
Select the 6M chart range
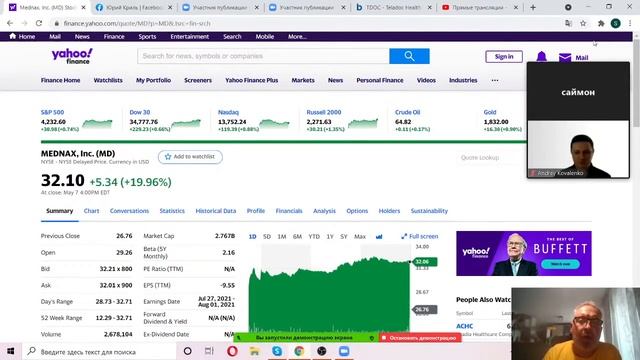(297, 236)
